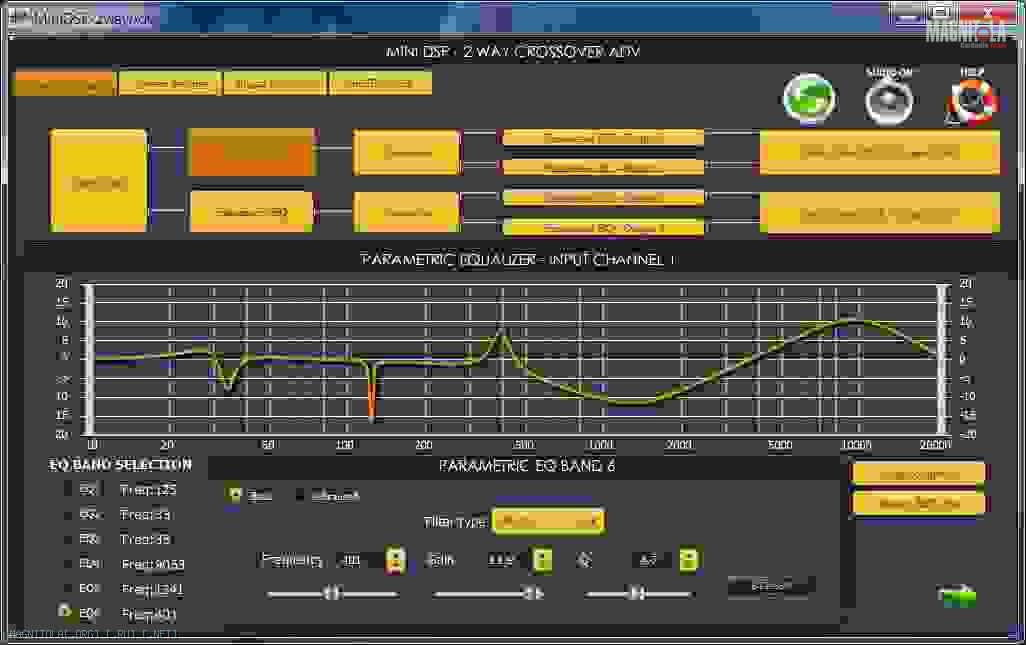Click the dark Bypass button
1026x645 pixels.
(x=771, y=587)
